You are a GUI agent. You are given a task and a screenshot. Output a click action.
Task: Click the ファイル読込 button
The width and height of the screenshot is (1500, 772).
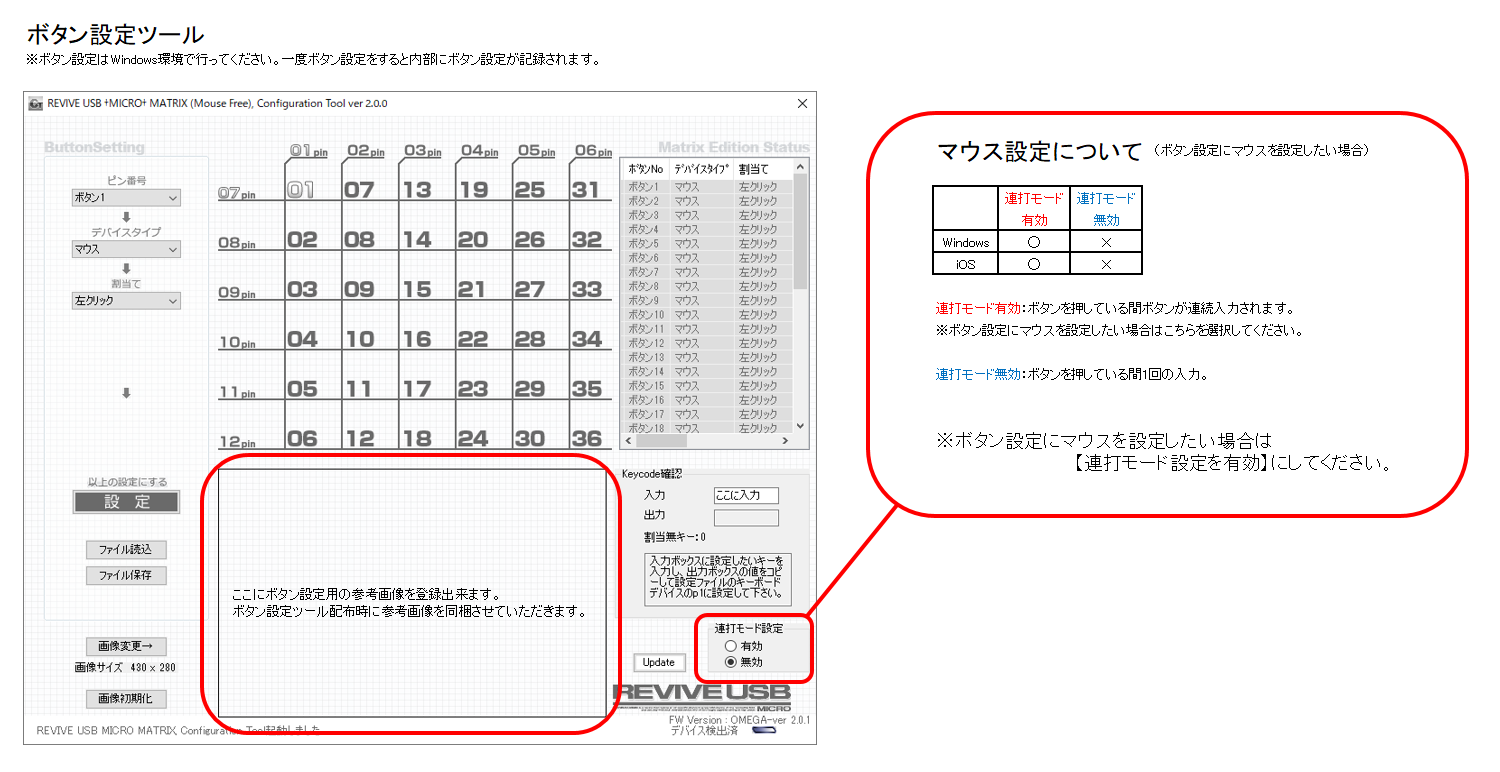(126, 549)
